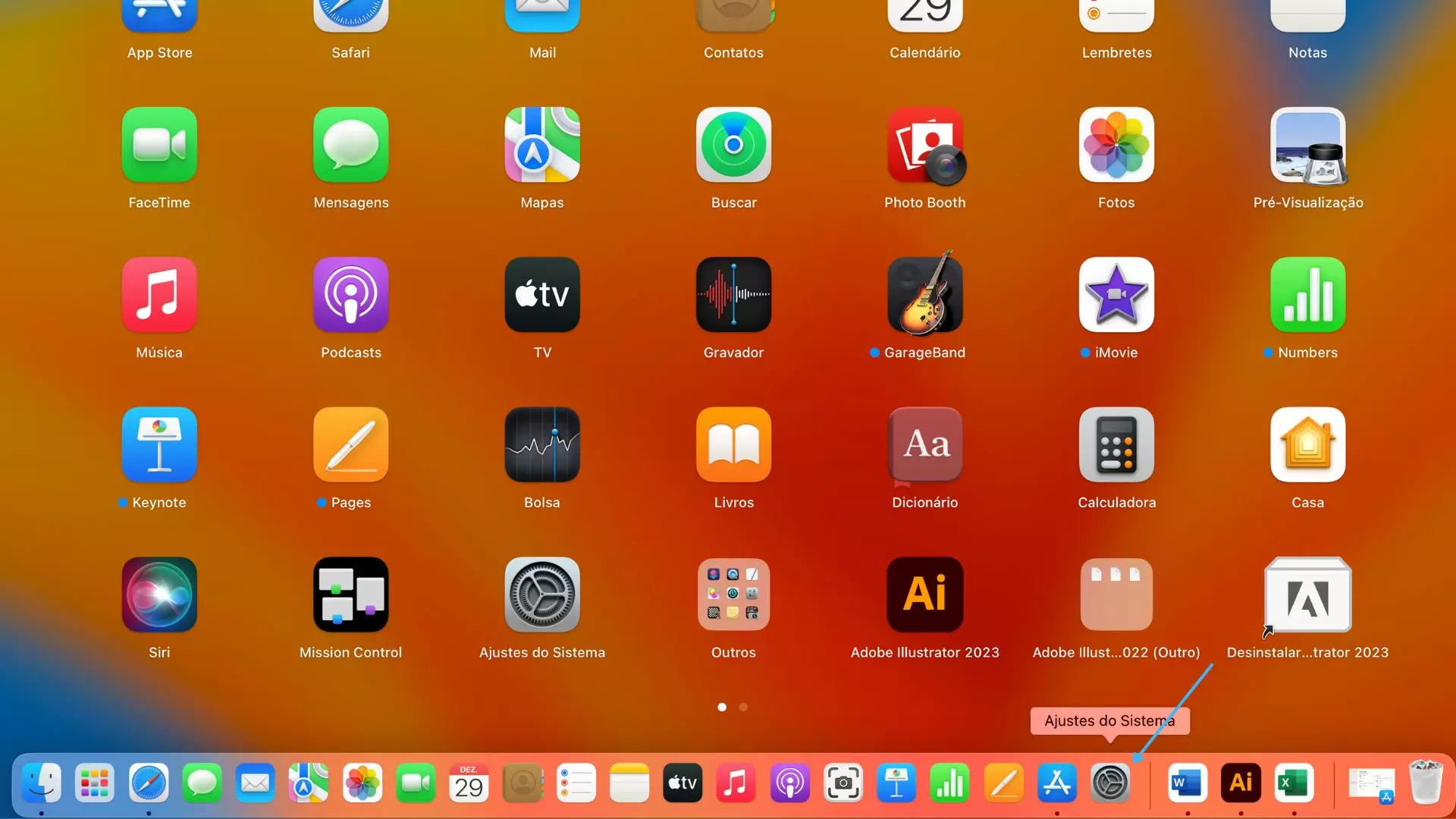Open Mission Control
Screen dimensions: 1456x819
[350, 595]
